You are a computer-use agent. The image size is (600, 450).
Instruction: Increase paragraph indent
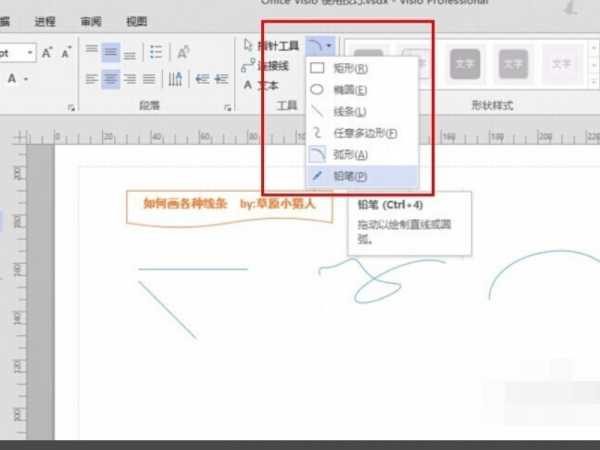221,79
